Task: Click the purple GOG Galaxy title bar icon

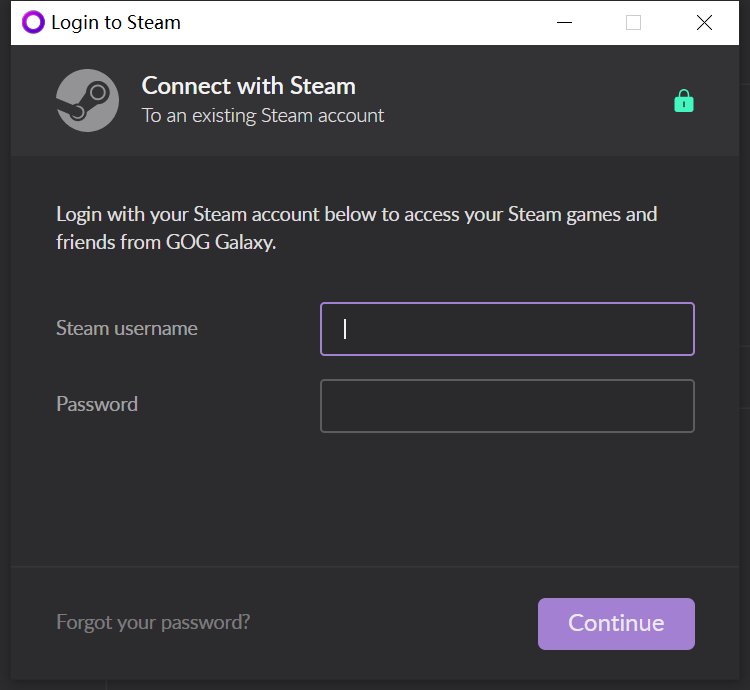Action: pyautogui.click(x=33, y=22)
